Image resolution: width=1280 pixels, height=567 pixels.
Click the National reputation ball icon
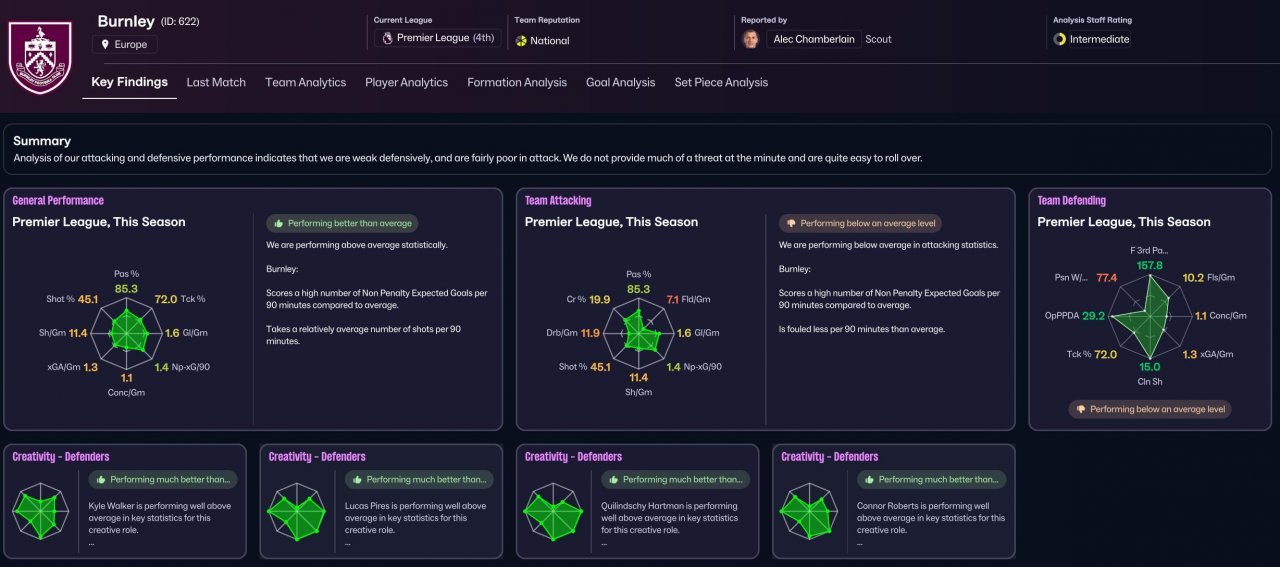pos(521,41)
